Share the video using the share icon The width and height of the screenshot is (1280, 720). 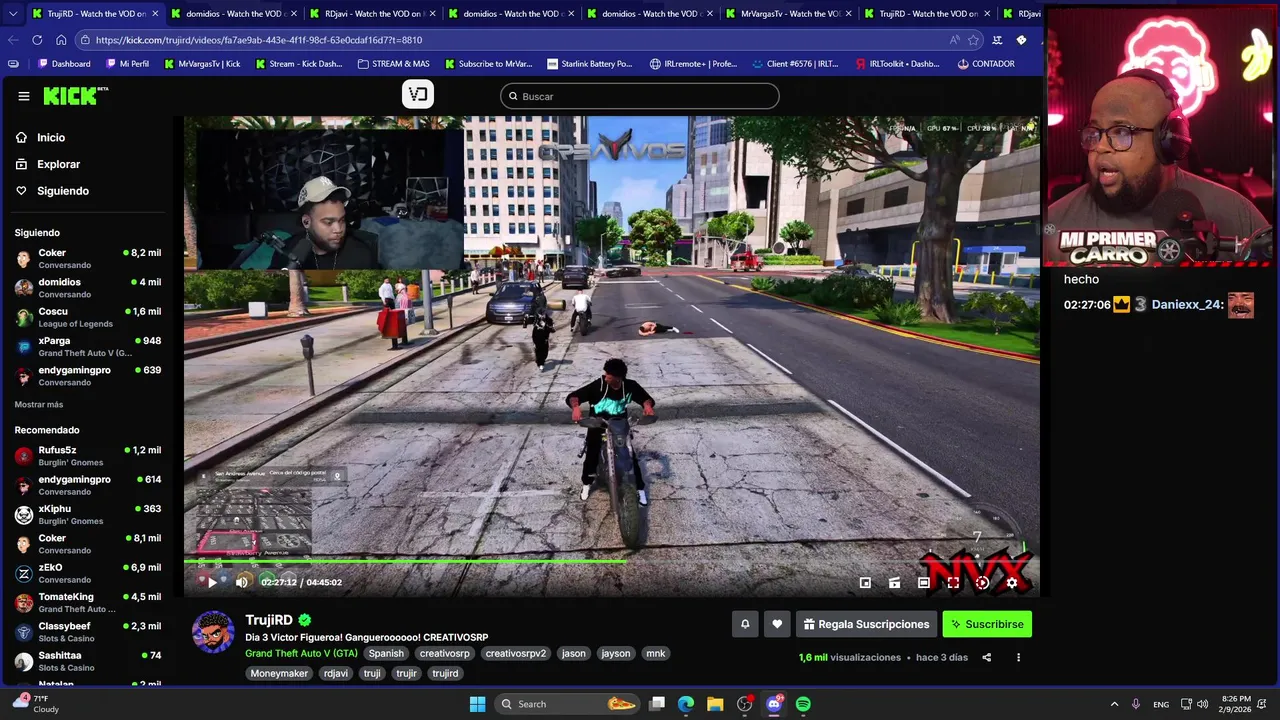click(x=987, y=658)
